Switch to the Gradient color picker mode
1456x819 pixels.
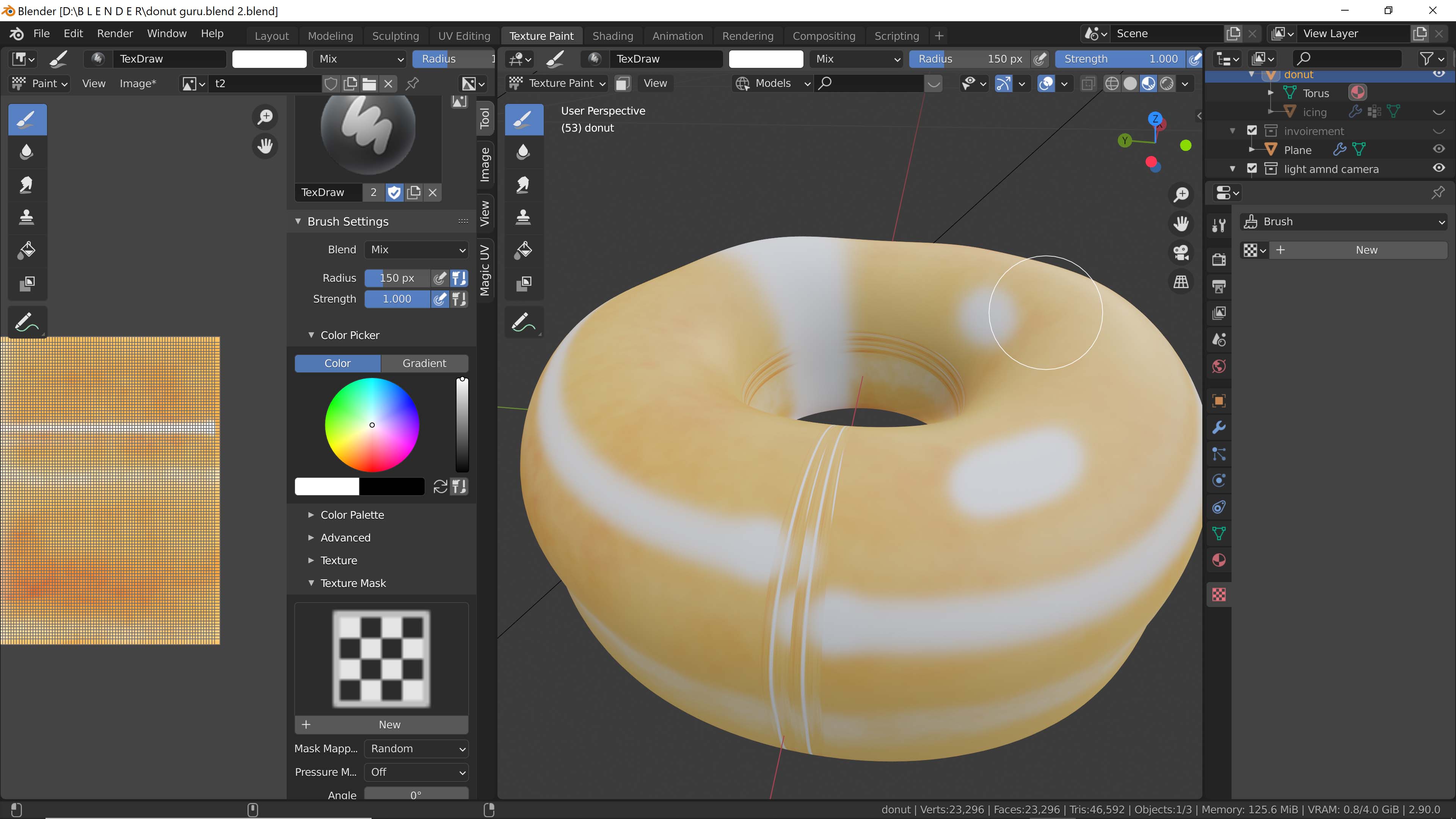pyautogui.click(x=425, y=364)
